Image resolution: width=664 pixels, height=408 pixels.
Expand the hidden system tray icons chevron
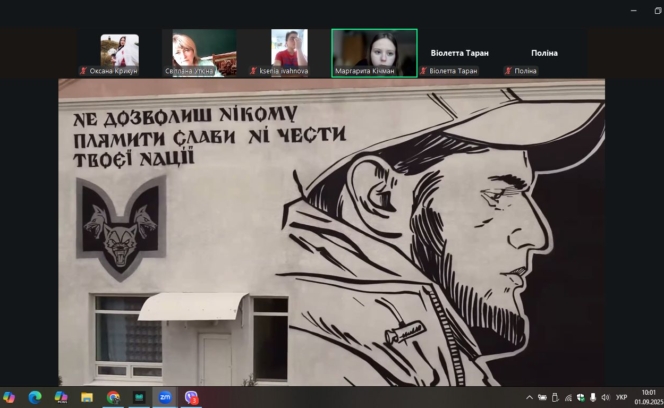click(x=529, y=397)
